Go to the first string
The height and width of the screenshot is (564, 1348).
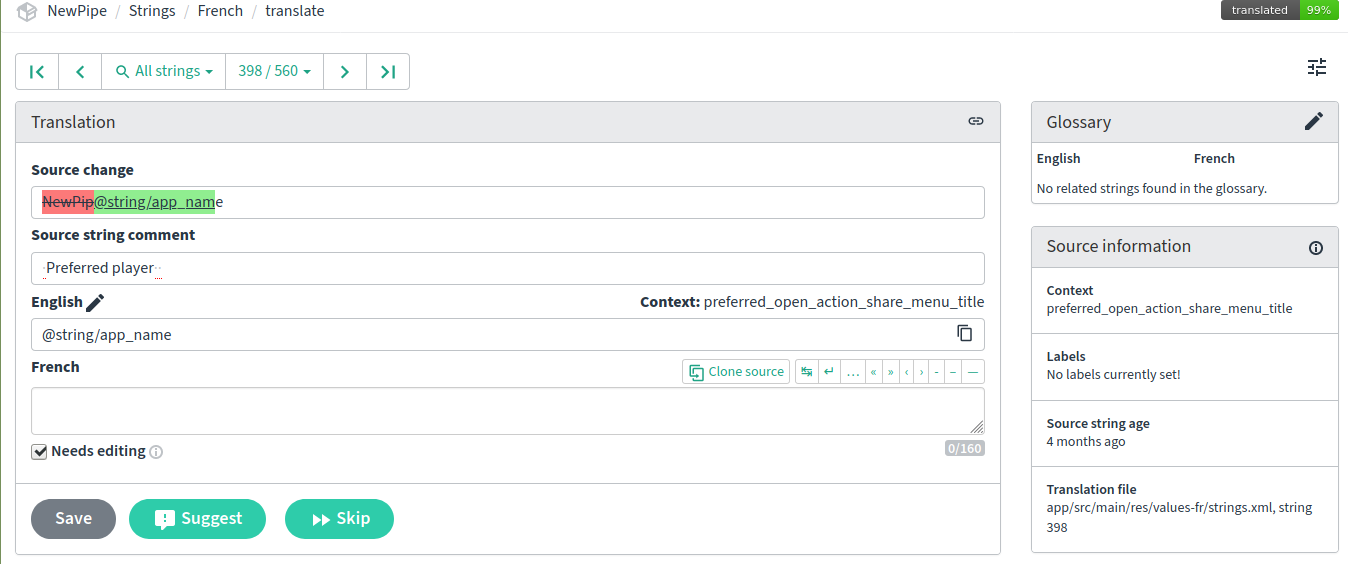tap(37, 72)
